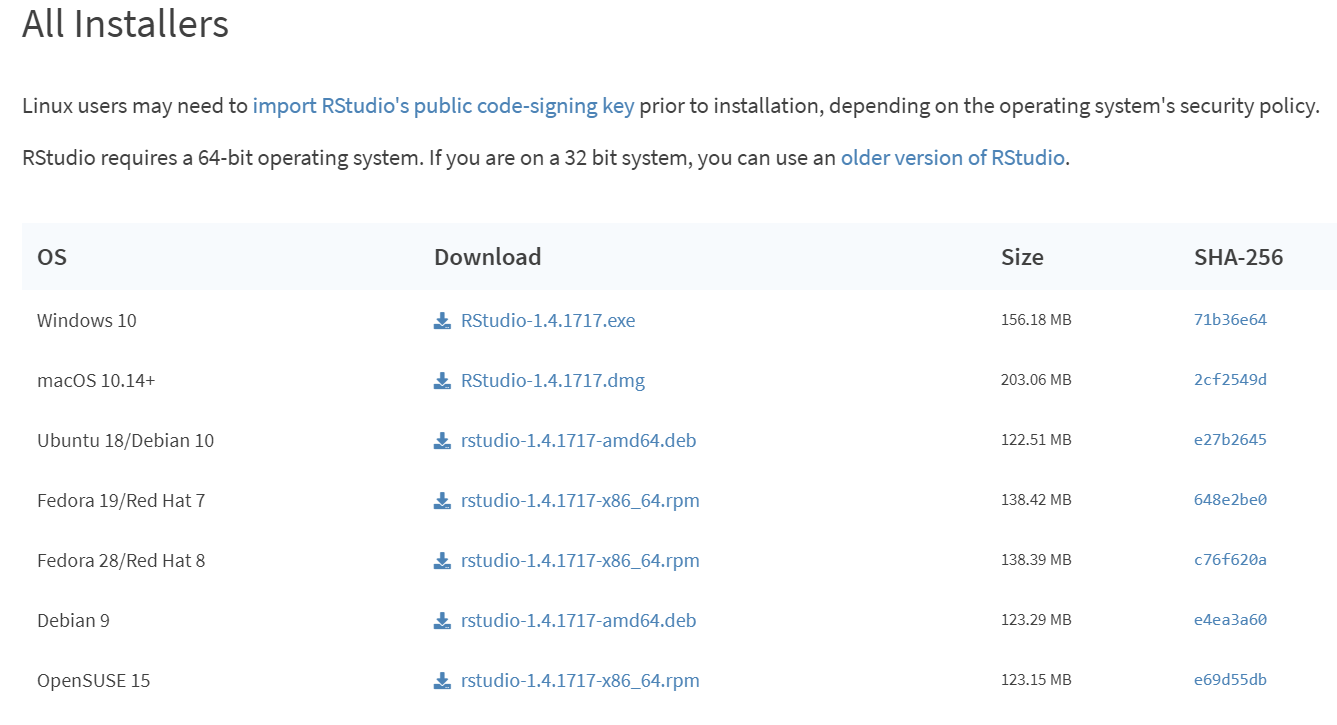The width and height of the screenshot is (1337, 725).
Task: Click SHA-256 hash e27b2645
Action: coord(1230,440)
